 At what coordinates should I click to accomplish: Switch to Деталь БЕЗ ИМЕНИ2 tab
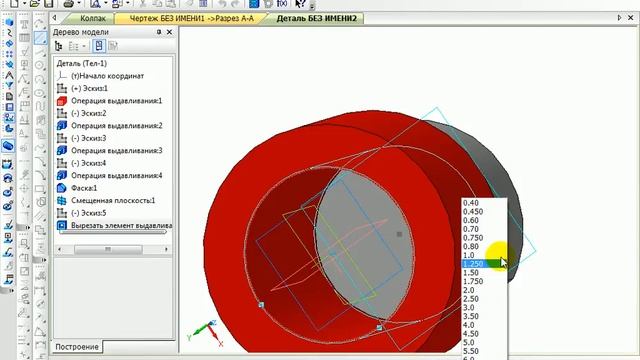(x=316, y=18)
